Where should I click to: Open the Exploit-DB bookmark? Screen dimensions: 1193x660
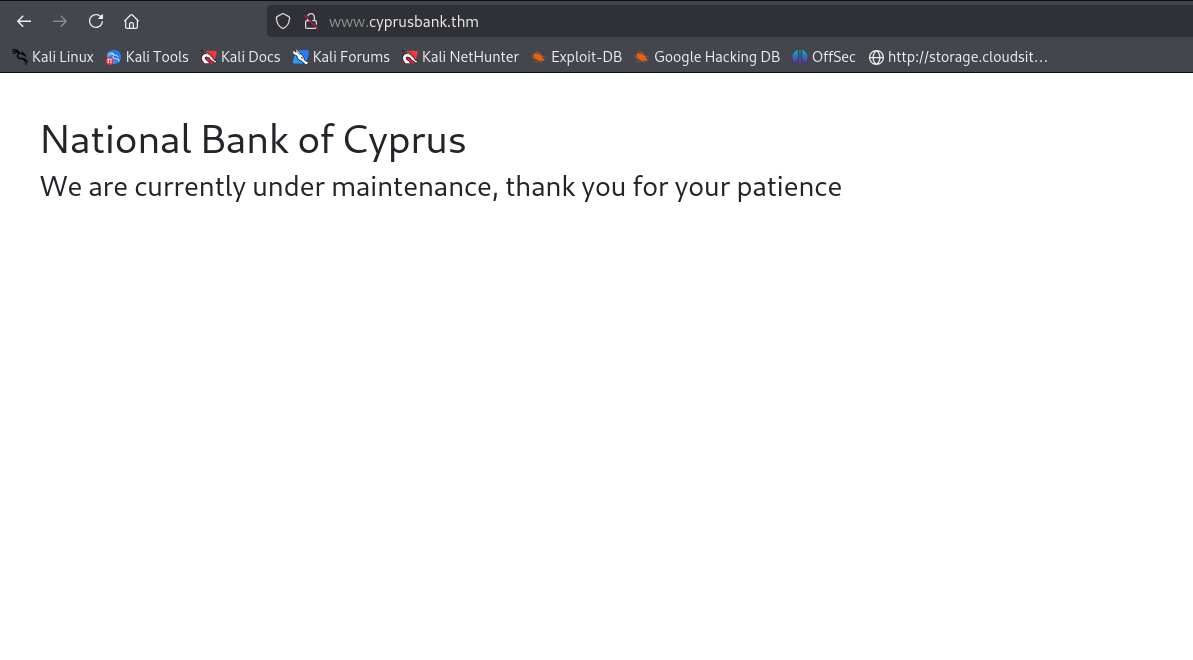coord(577,57)
